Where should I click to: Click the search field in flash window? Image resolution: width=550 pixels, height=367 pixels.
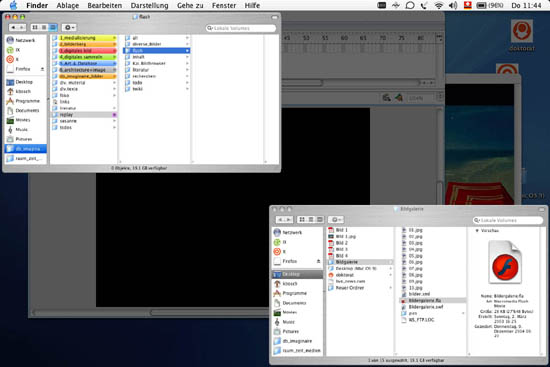pyautogui.click(x=241, y=28)
